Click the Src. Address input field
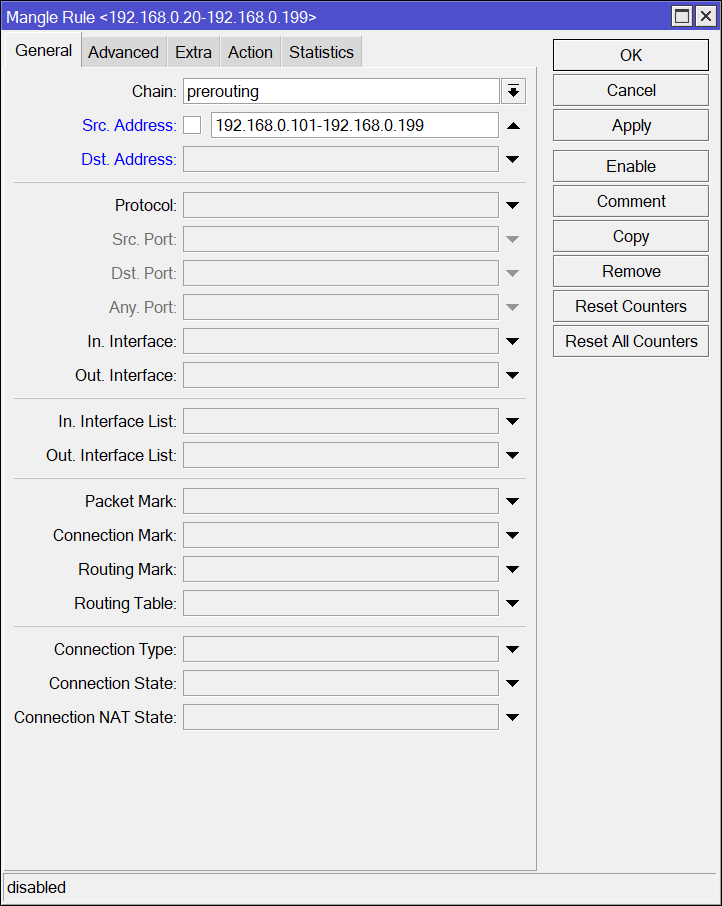 point(354,126)
